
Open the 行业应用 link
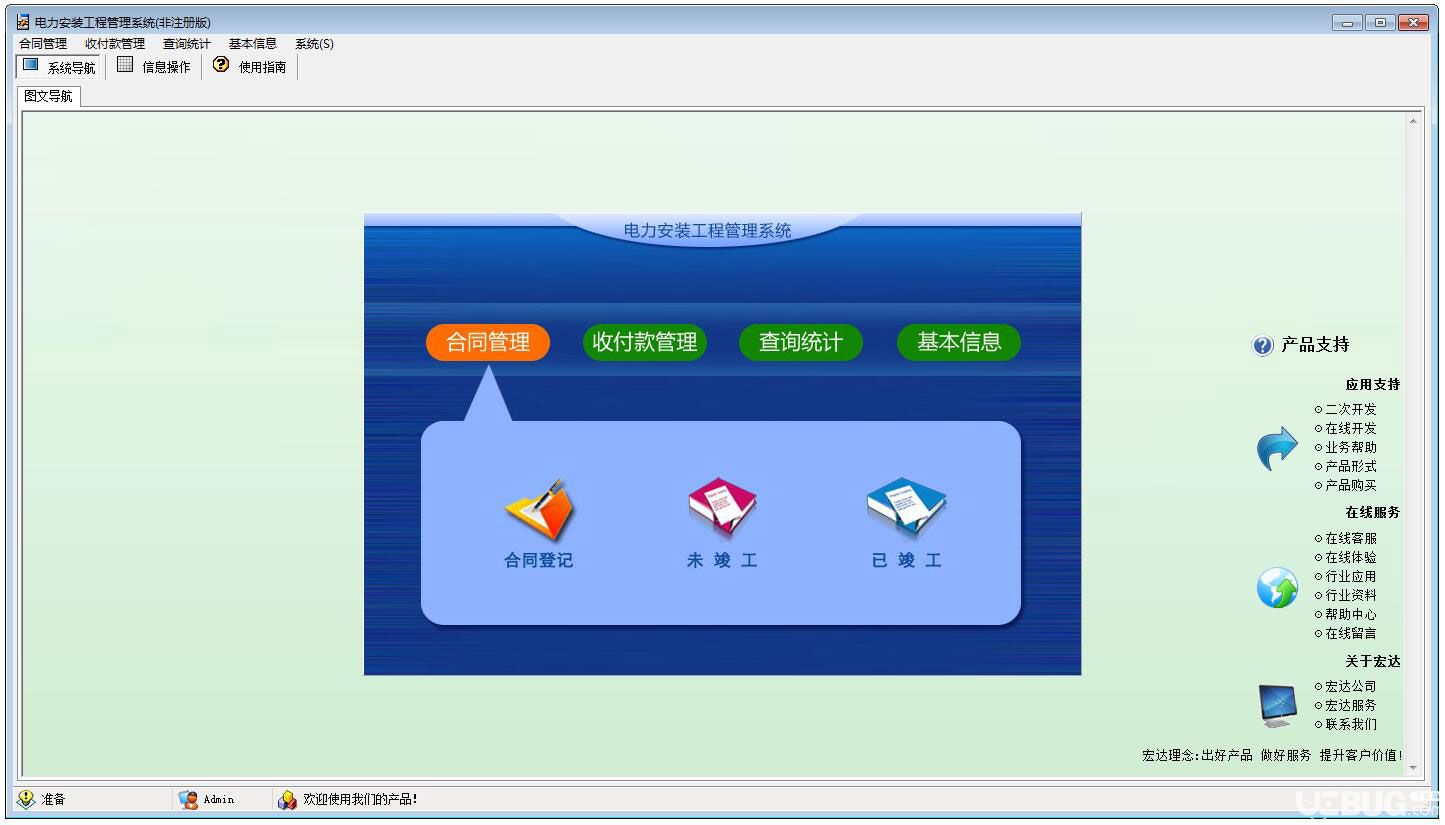pos(1351,576)
